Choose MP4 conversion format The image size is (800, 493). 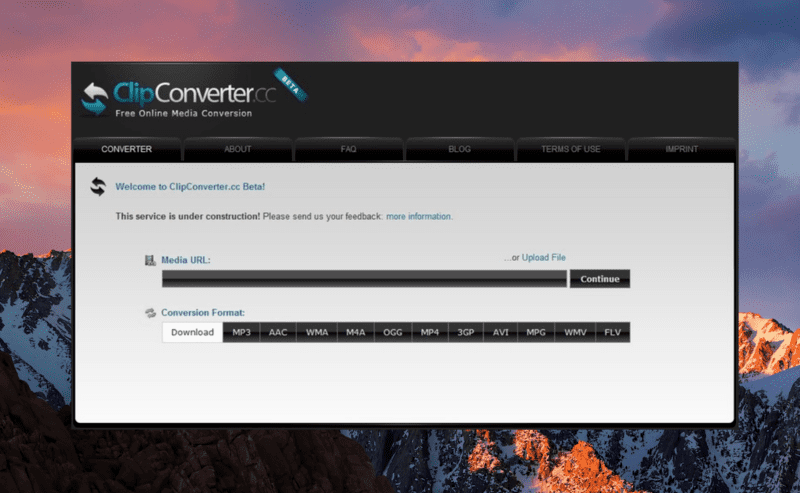click(x=430, y=332)
